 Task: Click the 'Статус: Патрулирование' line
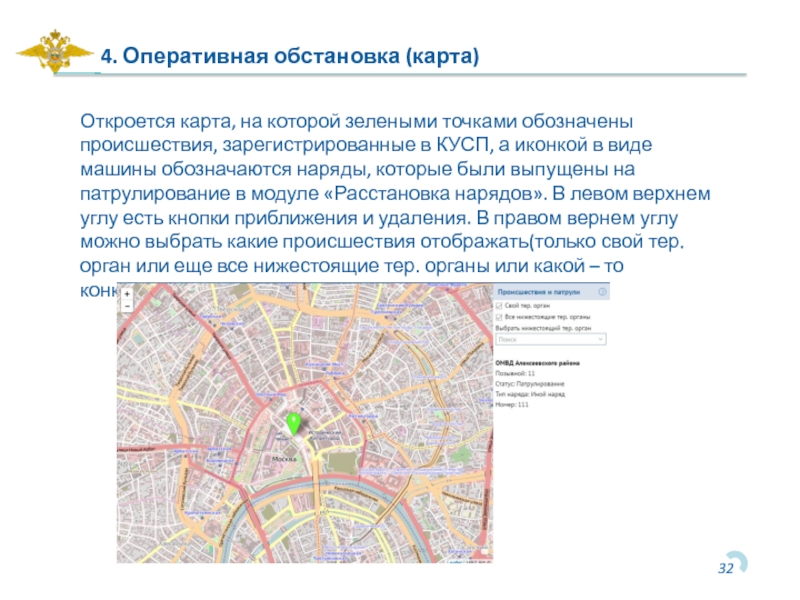coord(530,384)
